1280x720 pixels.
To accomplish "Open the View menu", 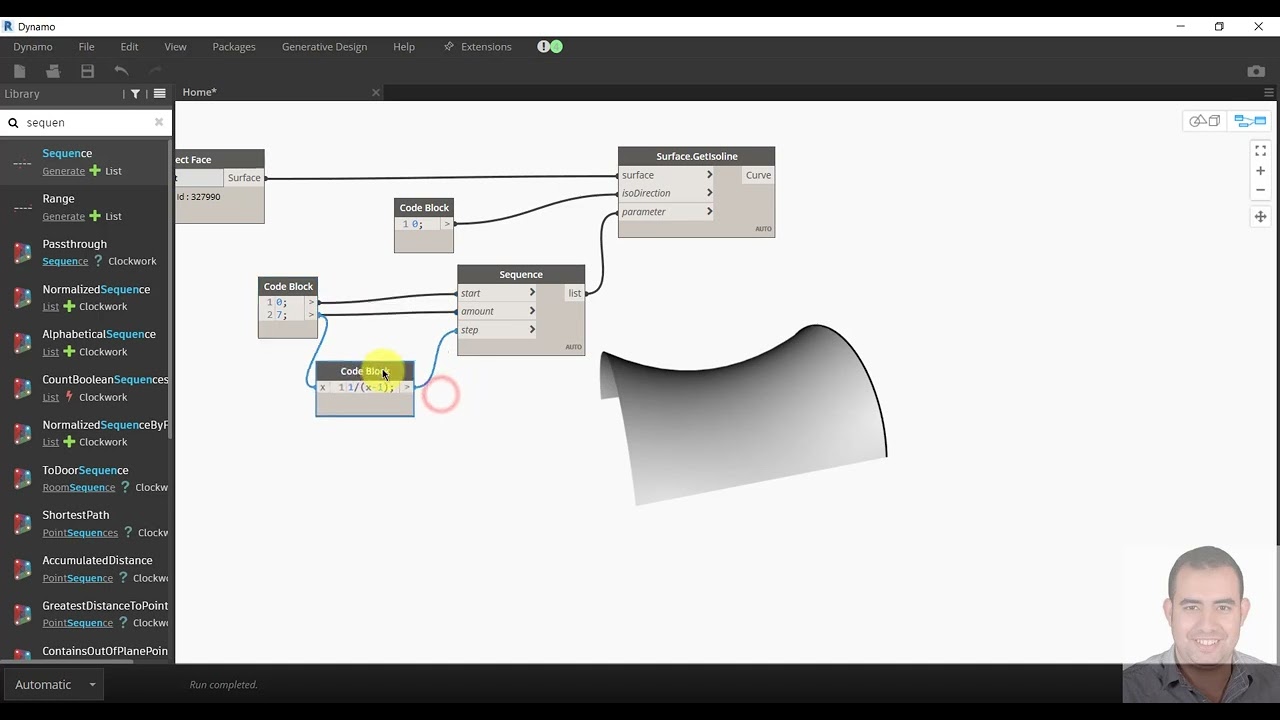I will [175, 47].
